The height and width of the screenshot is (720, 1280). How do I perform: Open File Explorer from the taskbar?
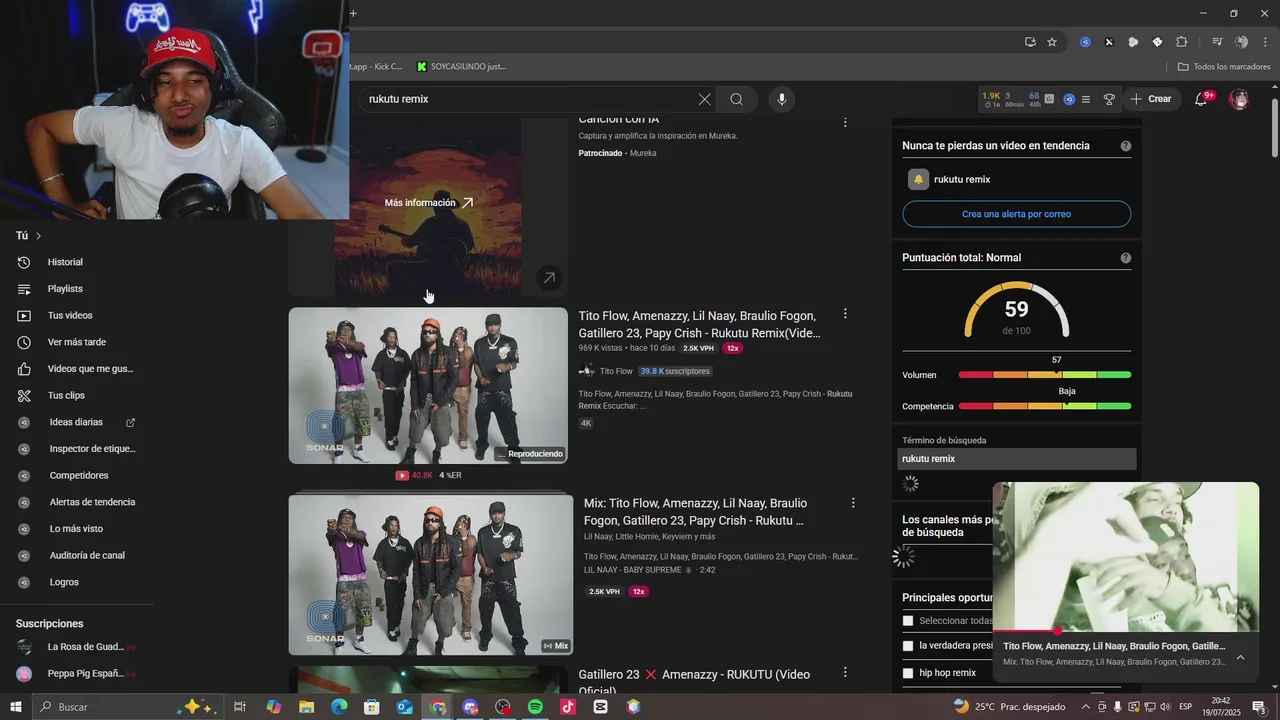coord(306,707)
